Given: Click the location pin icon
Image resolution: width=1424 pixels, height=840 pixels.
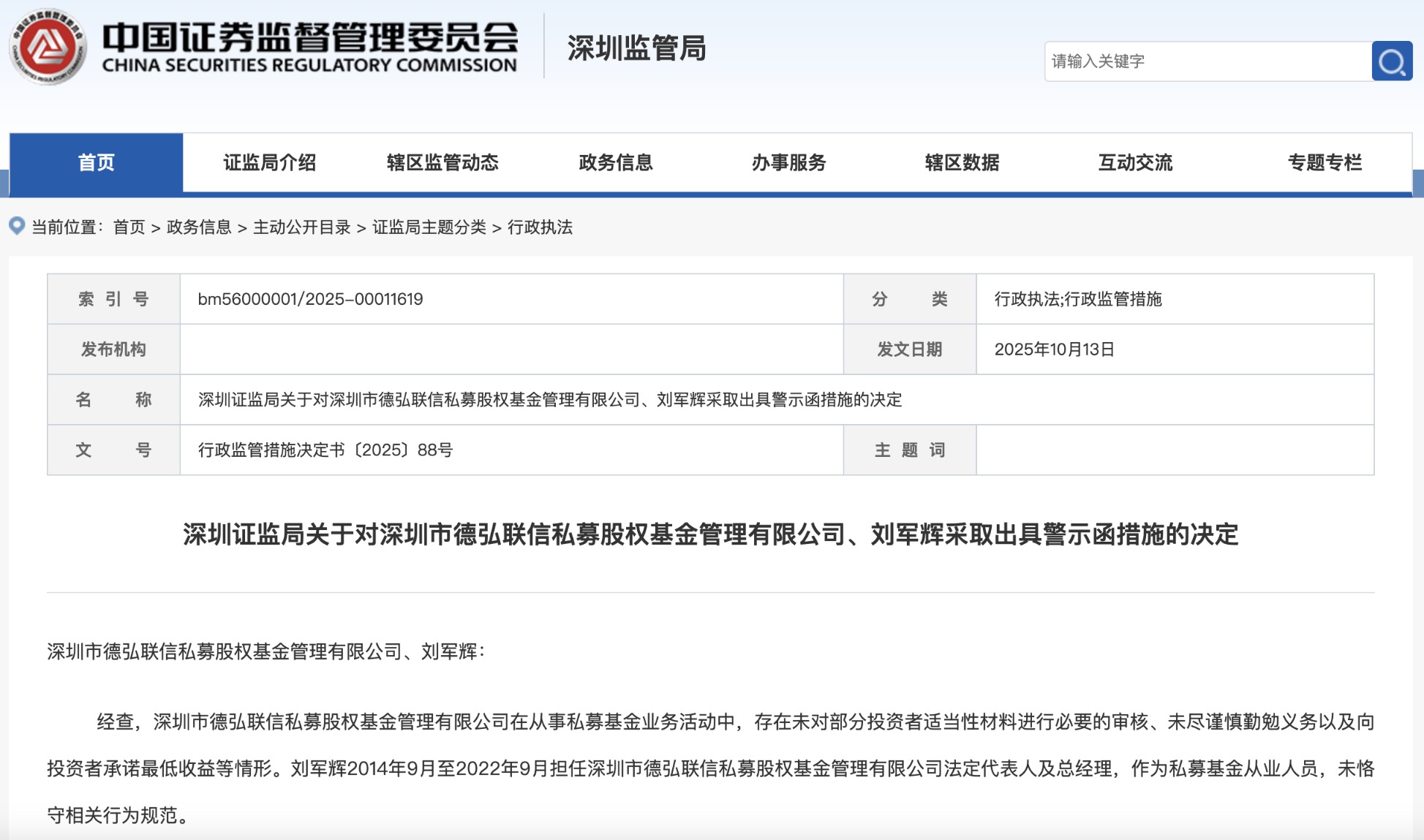Looking at the screenshot, I should click(17, 226).
